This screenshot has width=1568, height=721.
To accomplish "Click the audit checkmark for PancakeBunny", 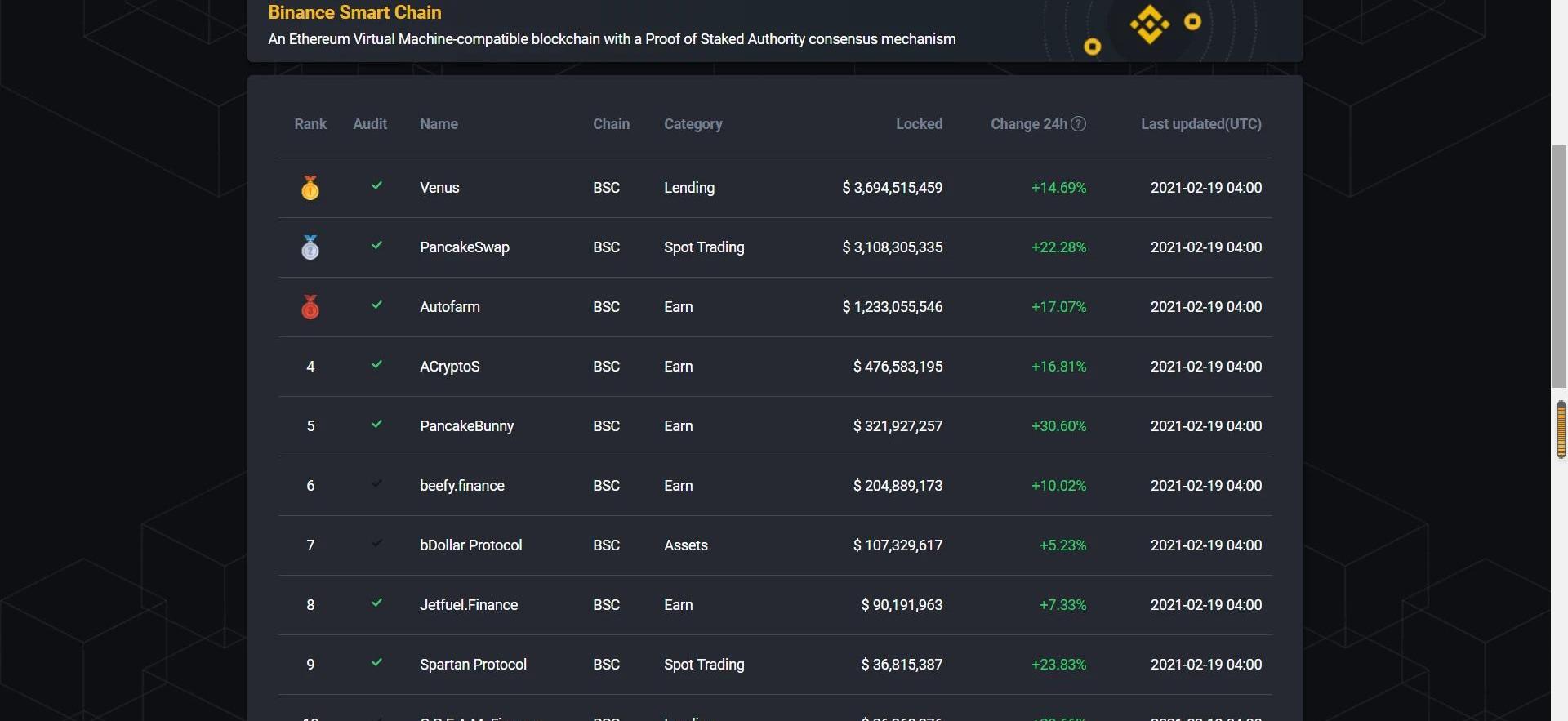I will pyautogui.click(x=376, y=425).
